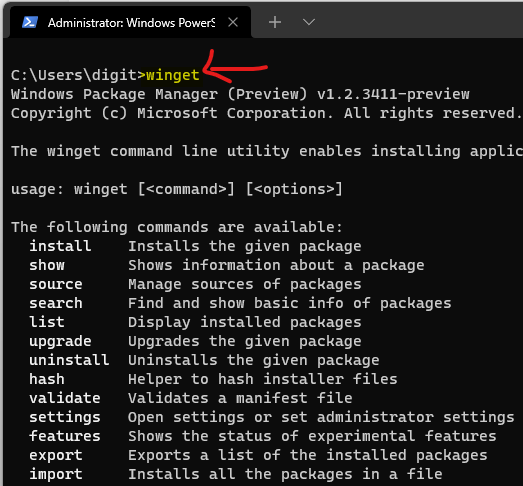Viewport: 523px width, 486px height.
Task: Click 'Shows the status of experimental features'
Action: (312, 437)
